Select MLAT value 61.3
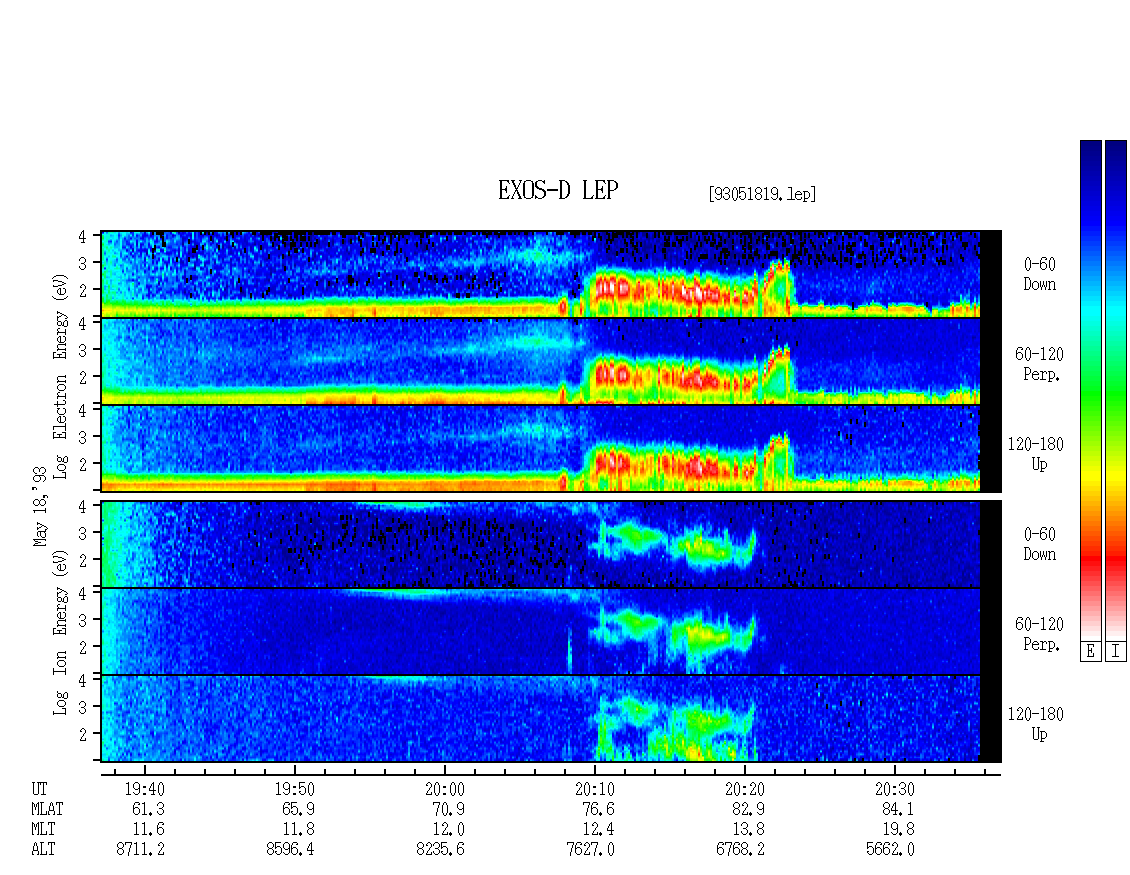1130x875 pixels. [x=148, y=809]
